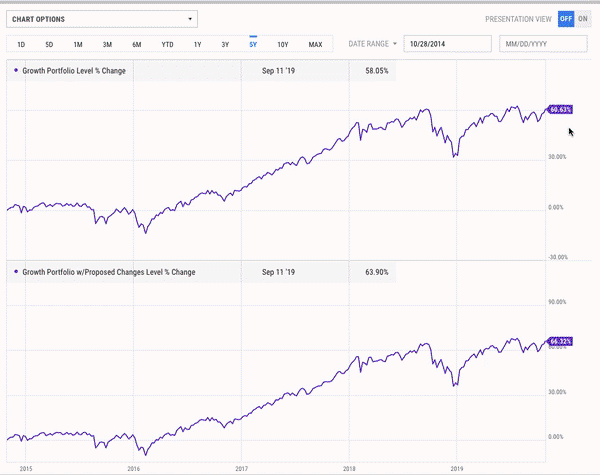The width and height of the screenshot is (600, 475).
Task: Open the Chart Options dropdown
Action: pos(102,19)
